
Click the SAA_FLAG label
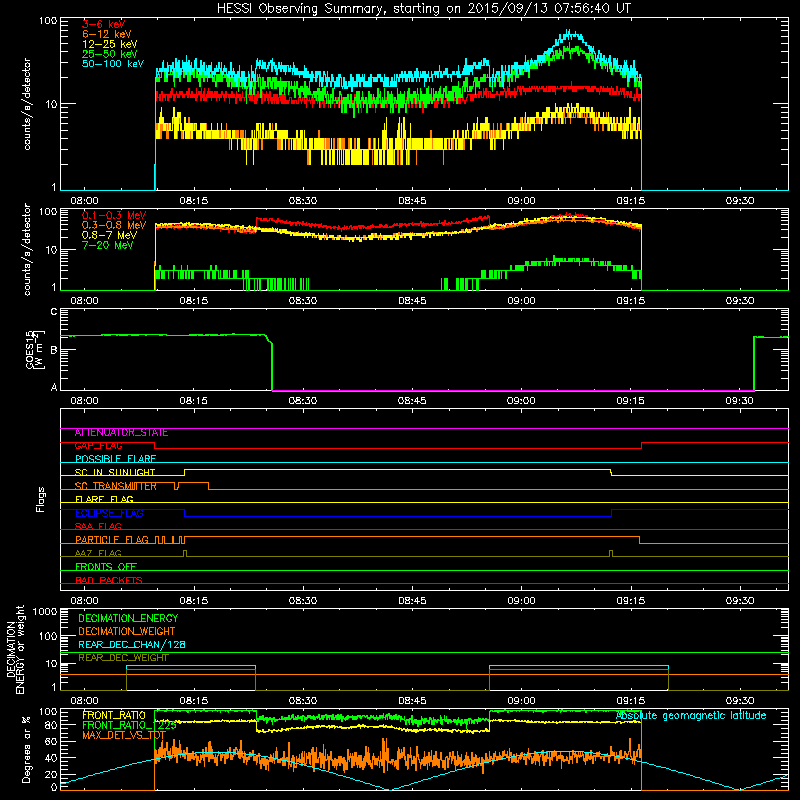coord(98,527)
